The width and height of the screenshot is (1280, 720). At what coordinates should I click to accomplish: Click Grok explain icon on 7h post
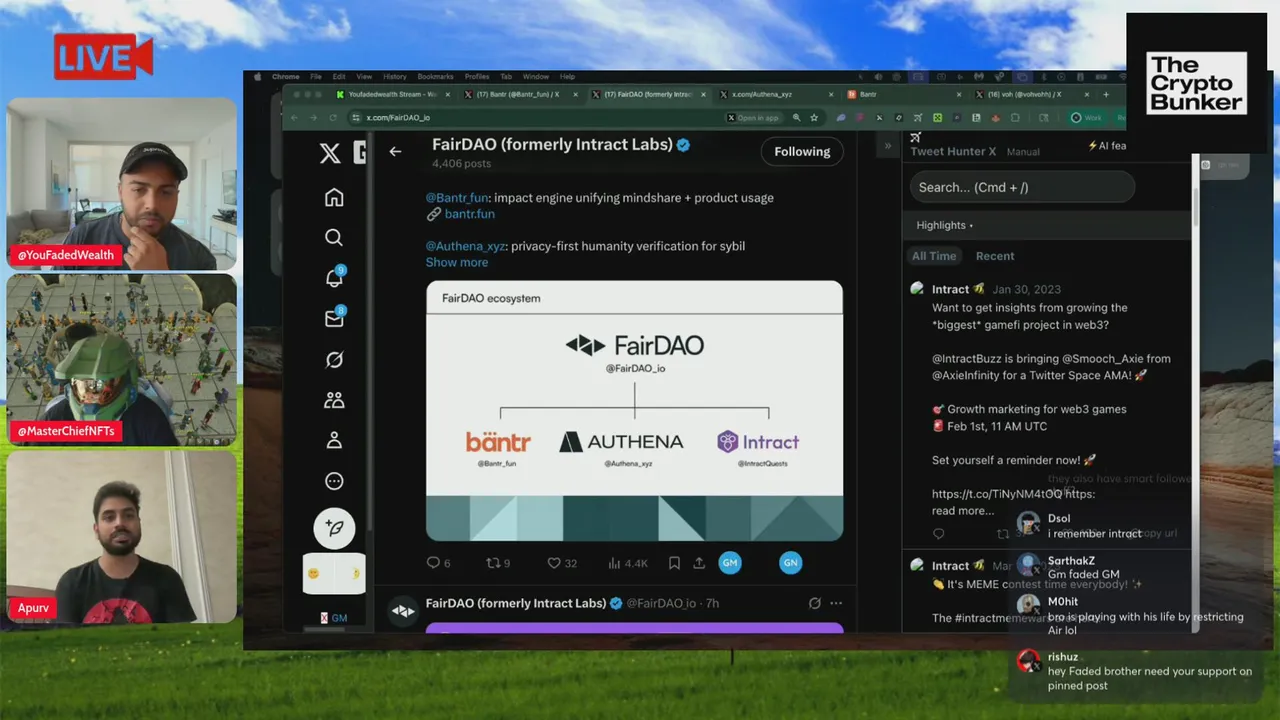click(814, 603)
